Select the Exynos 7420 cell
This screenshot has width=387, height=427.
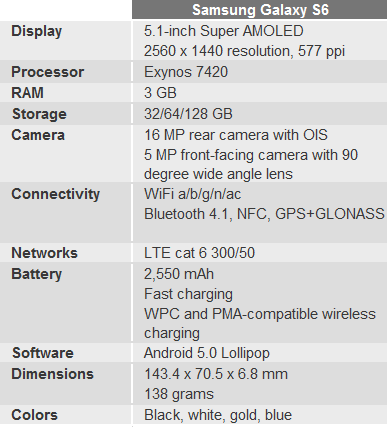(186, 72)
